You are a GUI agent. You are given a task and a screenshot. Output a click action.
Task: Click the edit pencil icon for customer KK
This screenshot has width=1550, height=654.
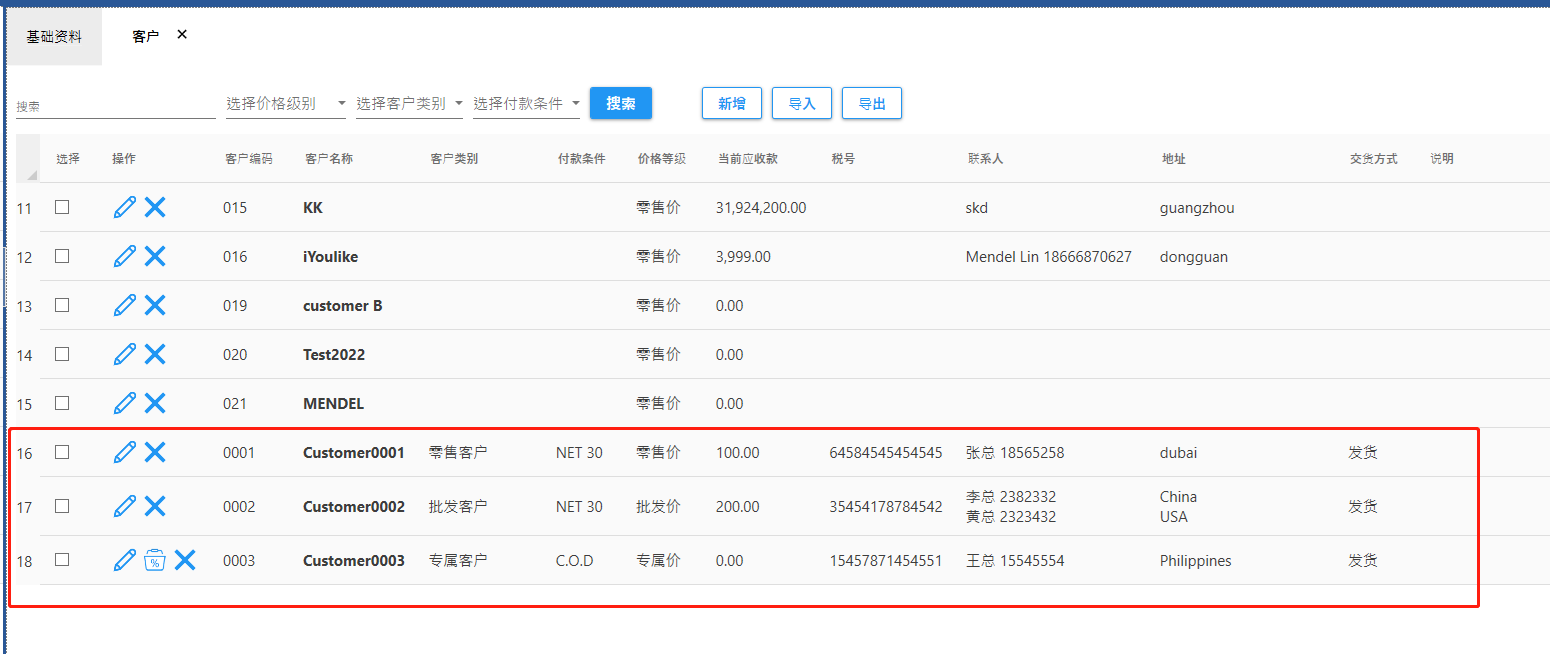[x=124, y=207]
